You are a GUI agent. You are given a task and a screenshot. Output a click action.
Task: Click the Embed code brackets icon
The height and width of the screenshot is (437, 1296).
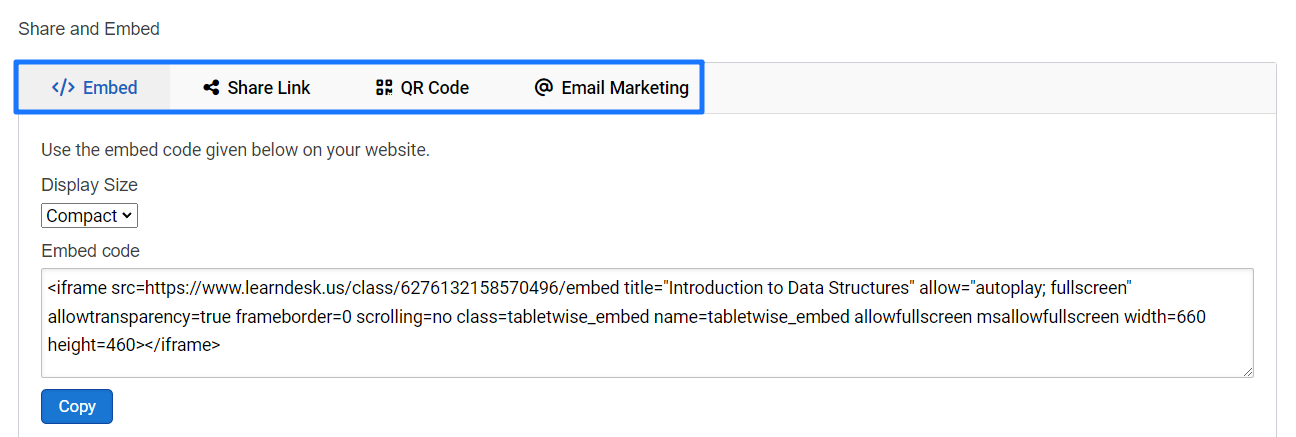tap(63, 87)
